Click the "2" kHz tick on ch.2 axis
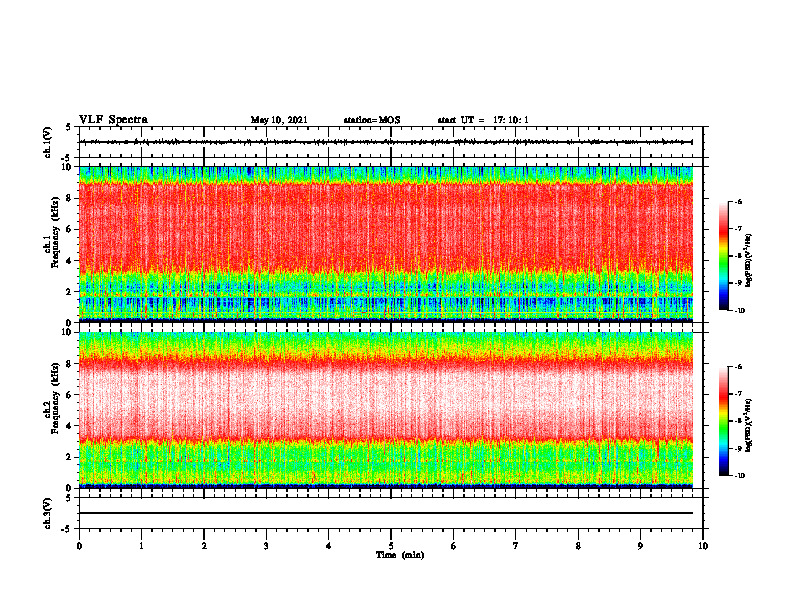This screenshot has height=612, width=792. coord(70,457)
